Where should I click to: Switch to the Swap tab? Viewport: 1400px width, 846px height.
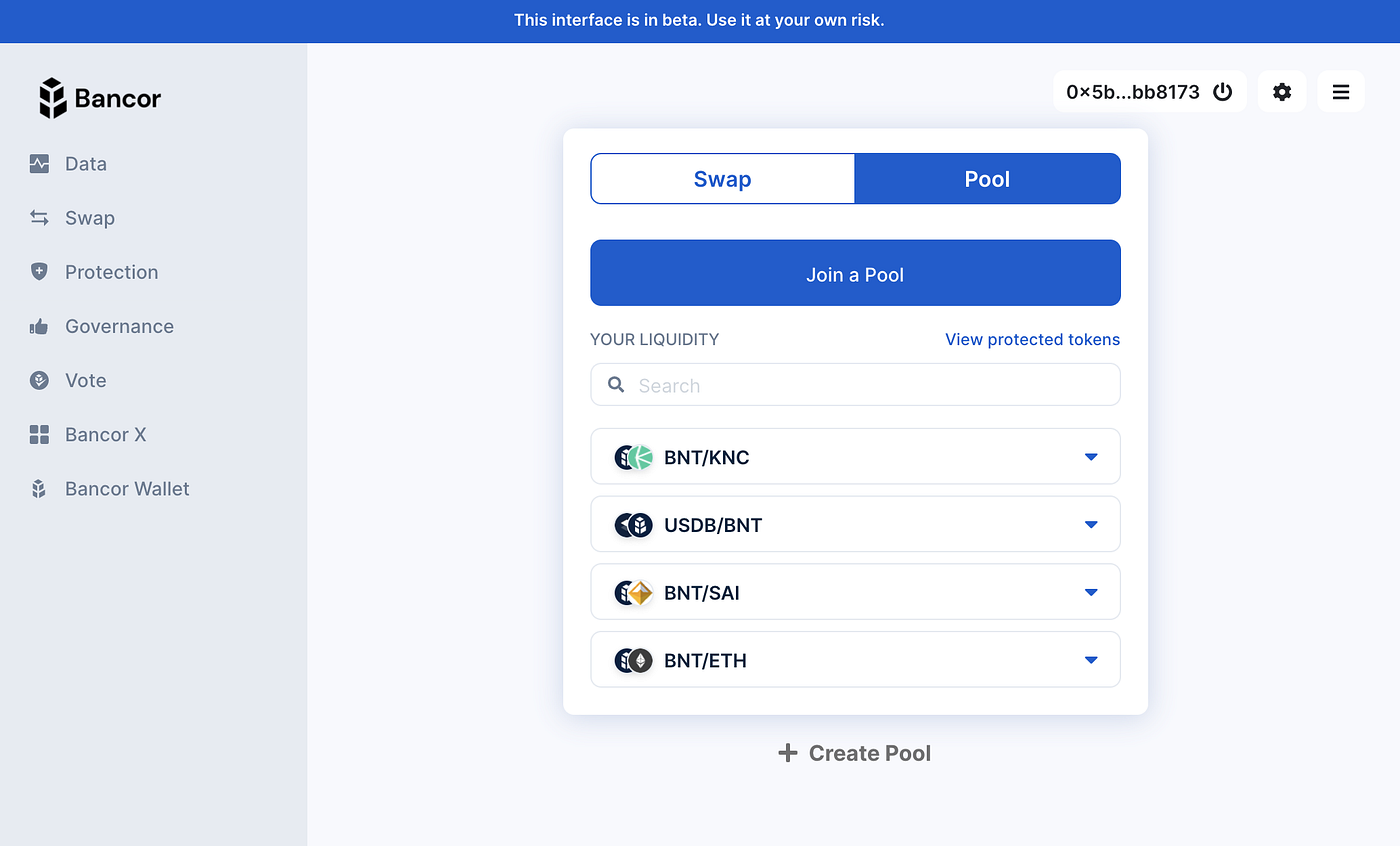pyautogui.click(x=722, y=179)
